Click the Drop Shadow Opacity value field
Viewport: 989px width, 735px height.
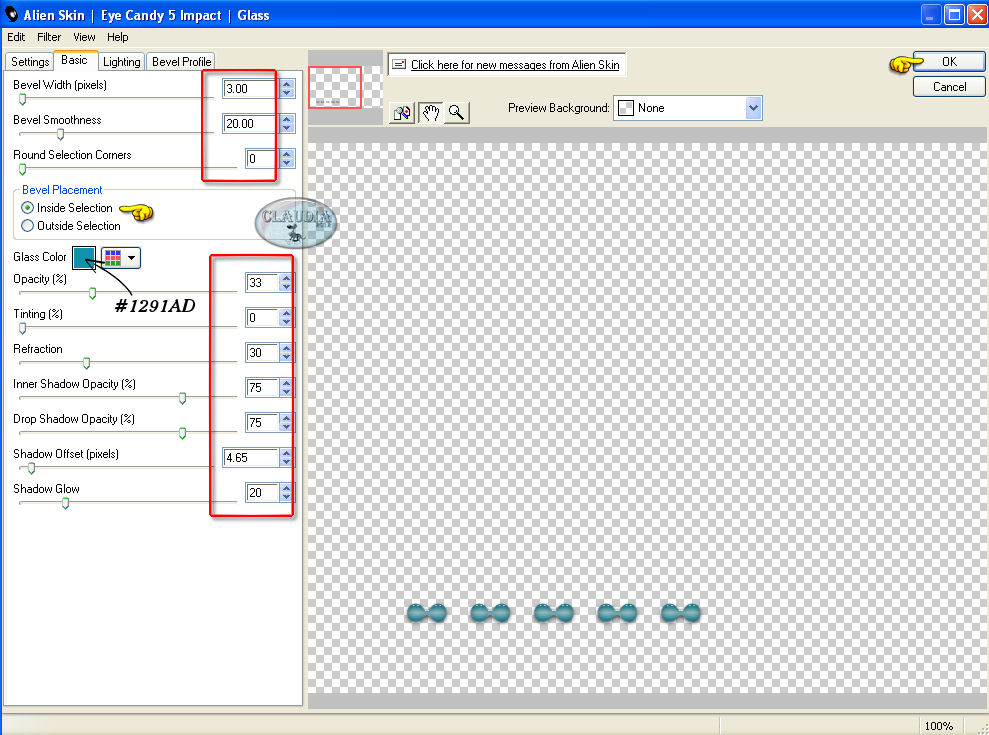click(262, 423)
